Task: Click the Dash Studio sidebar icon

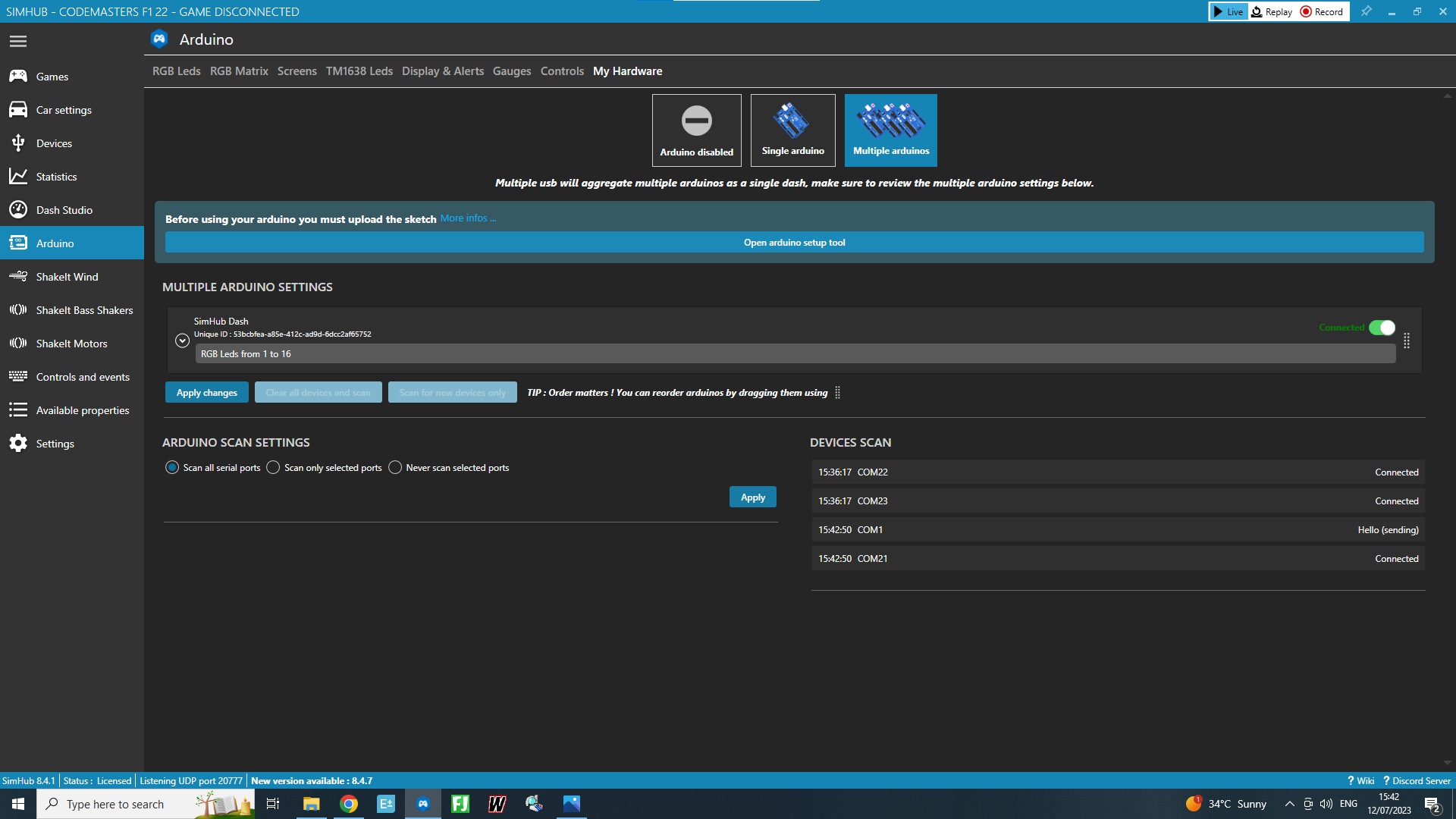Action: pyautogui.click(x=18, y=210)
